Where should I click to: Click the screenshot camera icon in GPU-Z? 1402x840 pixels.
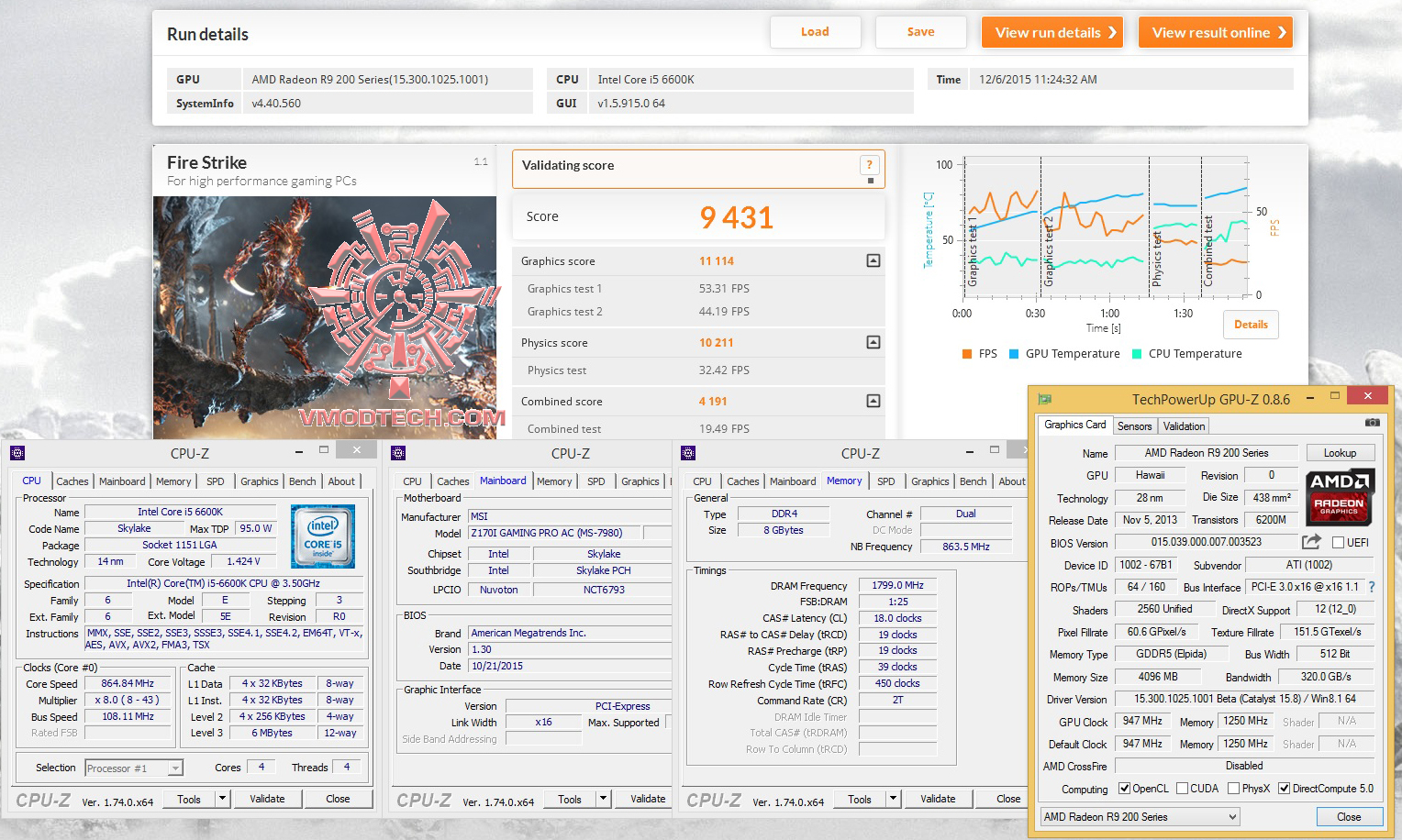(1372, 423)
